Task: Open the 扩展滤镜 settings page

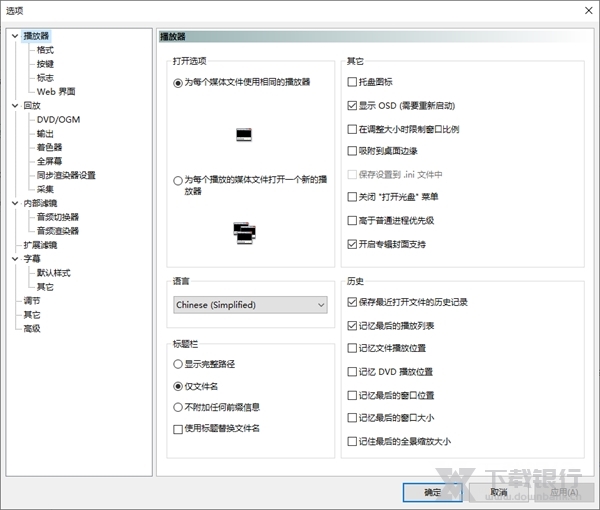Action: click(40, 245)
